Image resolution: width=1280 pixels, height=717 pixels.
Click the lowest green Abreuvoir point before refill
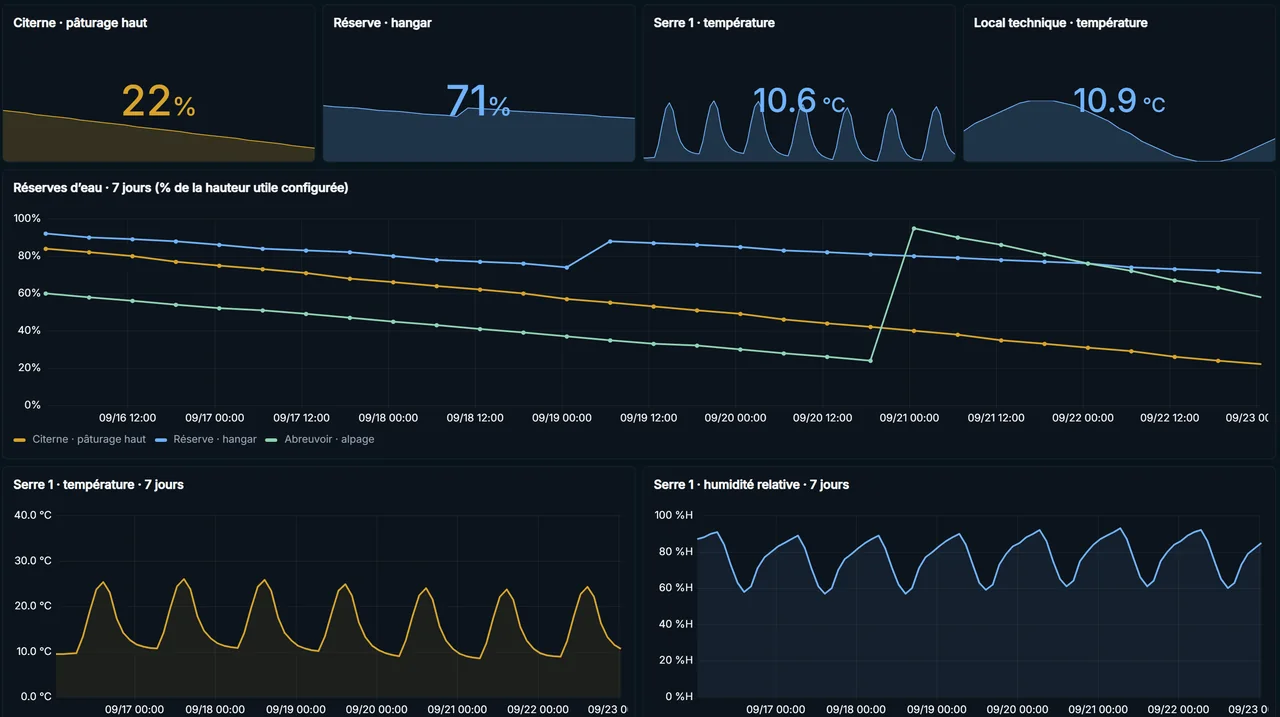click(870, 360)
